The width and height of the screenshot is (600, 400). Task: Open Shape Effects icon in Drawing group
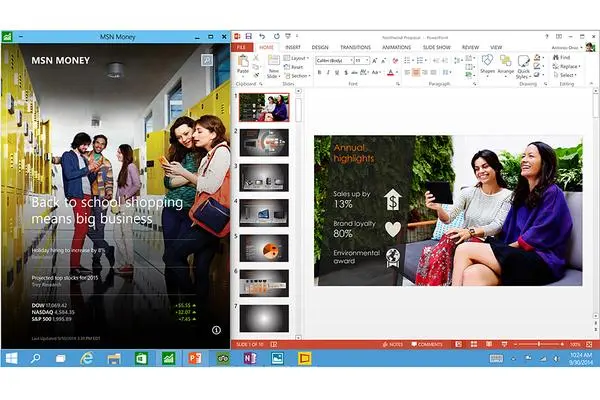coord(538,75)
